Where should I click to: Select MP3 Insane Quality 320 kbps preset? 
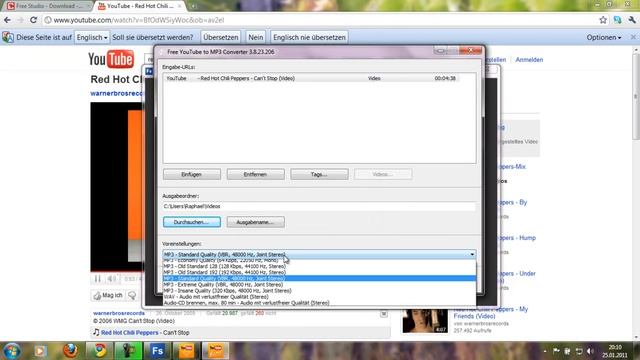[x=319, y=291]
